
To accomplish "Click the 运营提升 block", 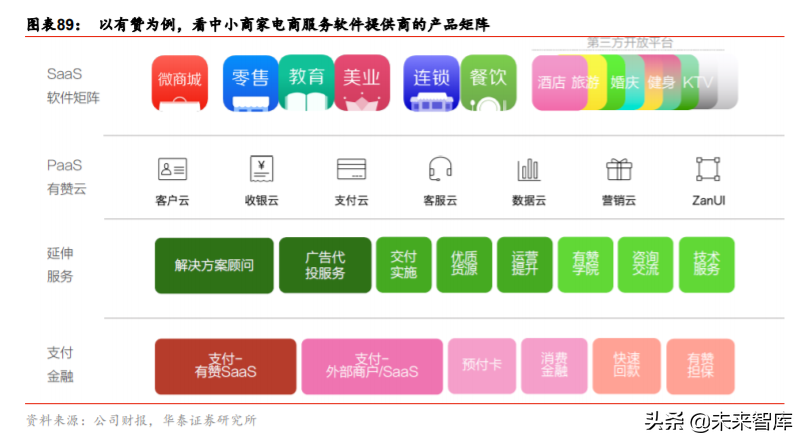I will (525, 265).
